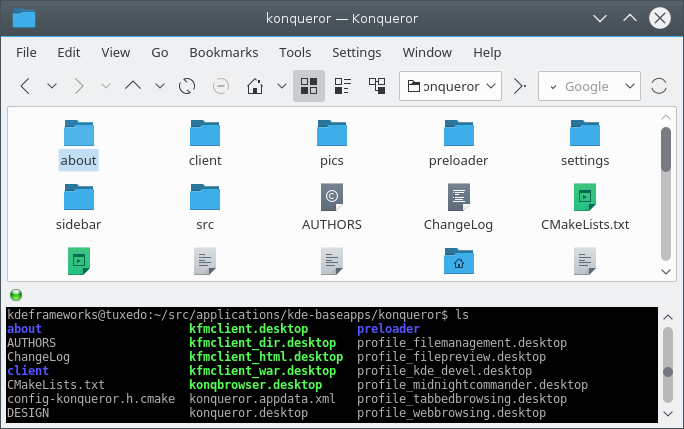Reload the current directory view
The height and width of the screenshot is (429, 684).
click(x=186, y=87)
